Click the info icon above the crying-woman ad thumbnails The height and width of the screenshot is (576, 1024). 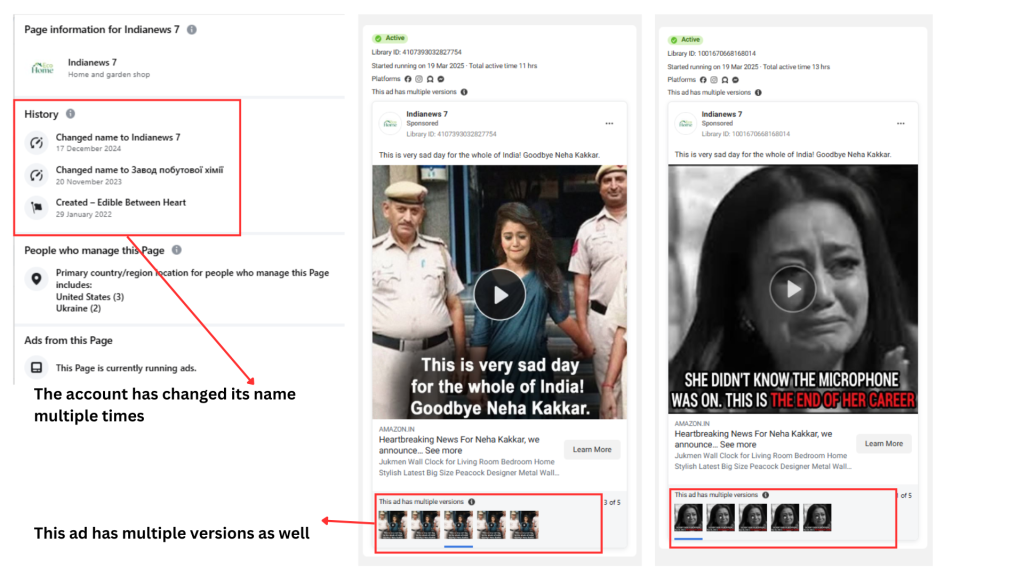pos(765,495)
